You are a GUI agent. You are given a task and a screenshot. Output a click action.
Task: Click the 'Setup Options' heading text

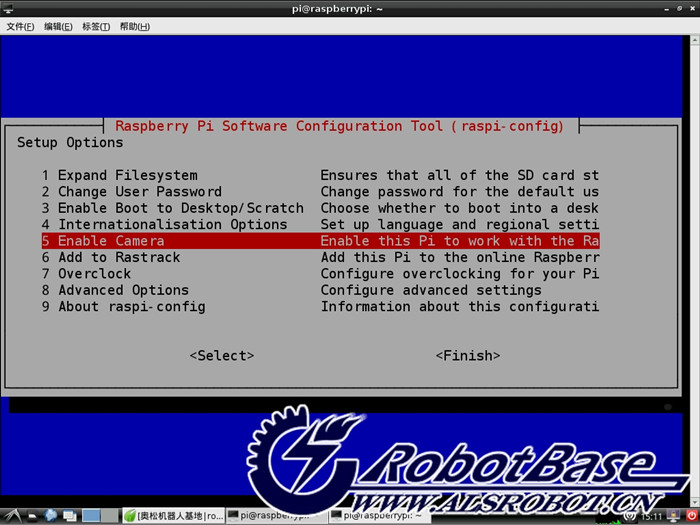click(70, 142)
